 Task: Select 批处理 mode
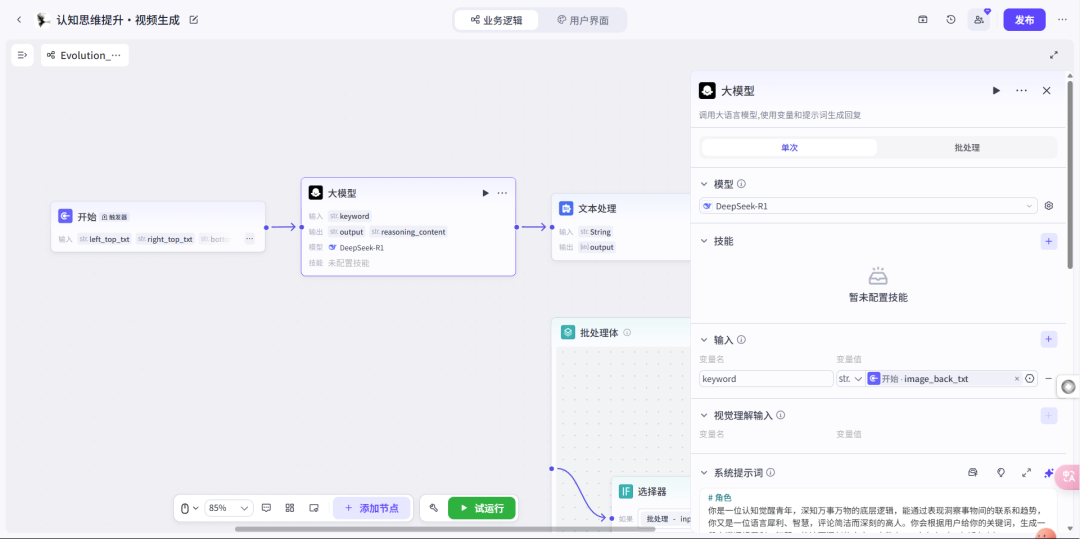pos(967,147)
